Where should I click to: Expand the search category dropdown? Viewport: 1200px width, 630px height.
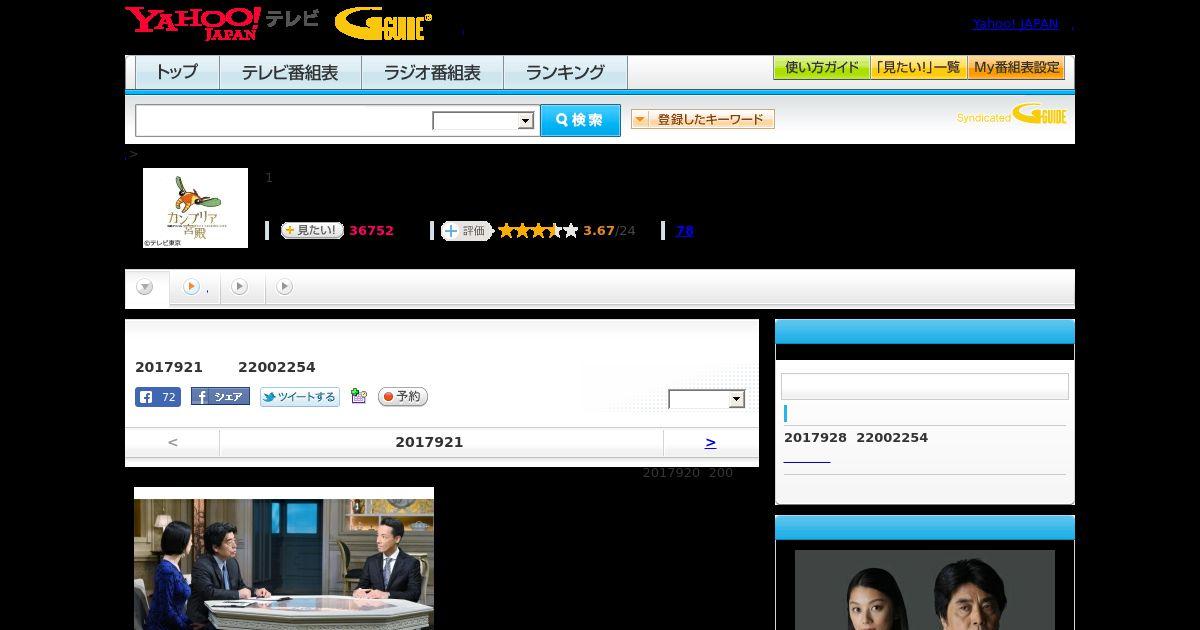483,121
